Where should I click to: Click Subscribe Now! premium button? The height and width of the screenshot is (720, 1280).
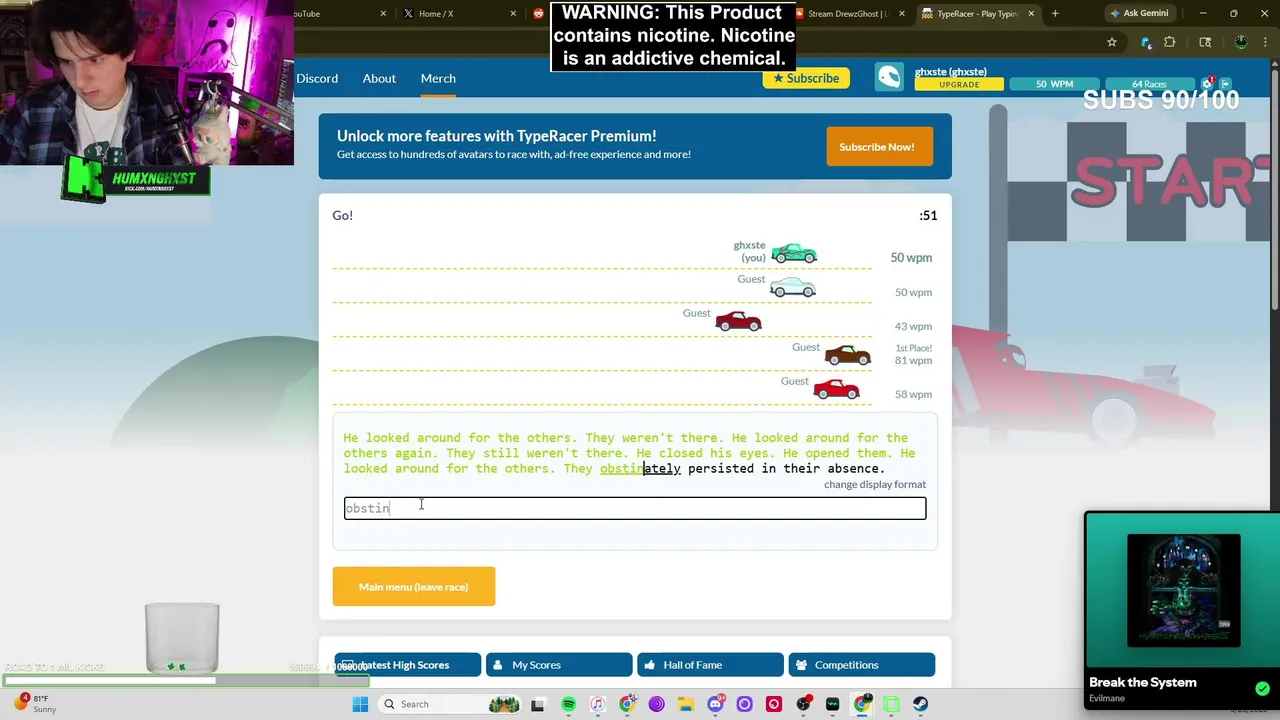tap(880, 147)
